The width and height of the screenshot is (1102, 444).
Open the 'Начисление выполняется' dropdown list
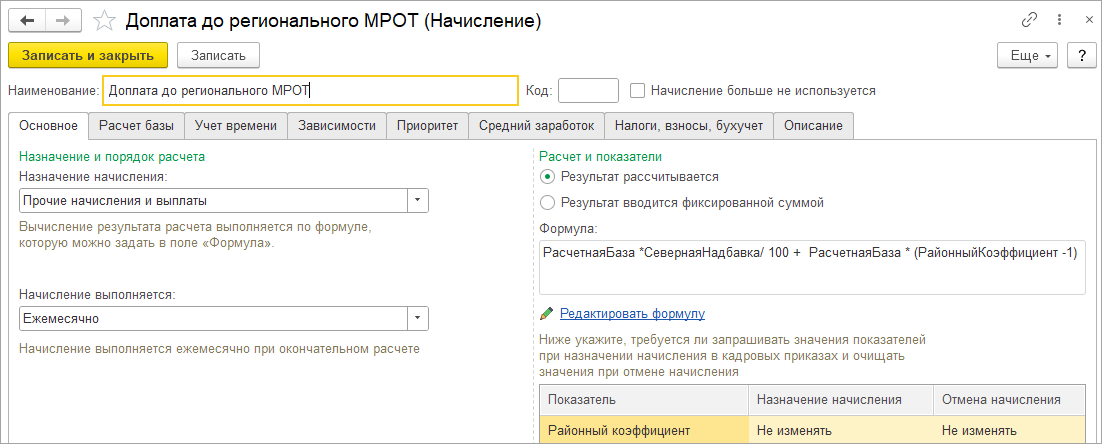(418, 318)
